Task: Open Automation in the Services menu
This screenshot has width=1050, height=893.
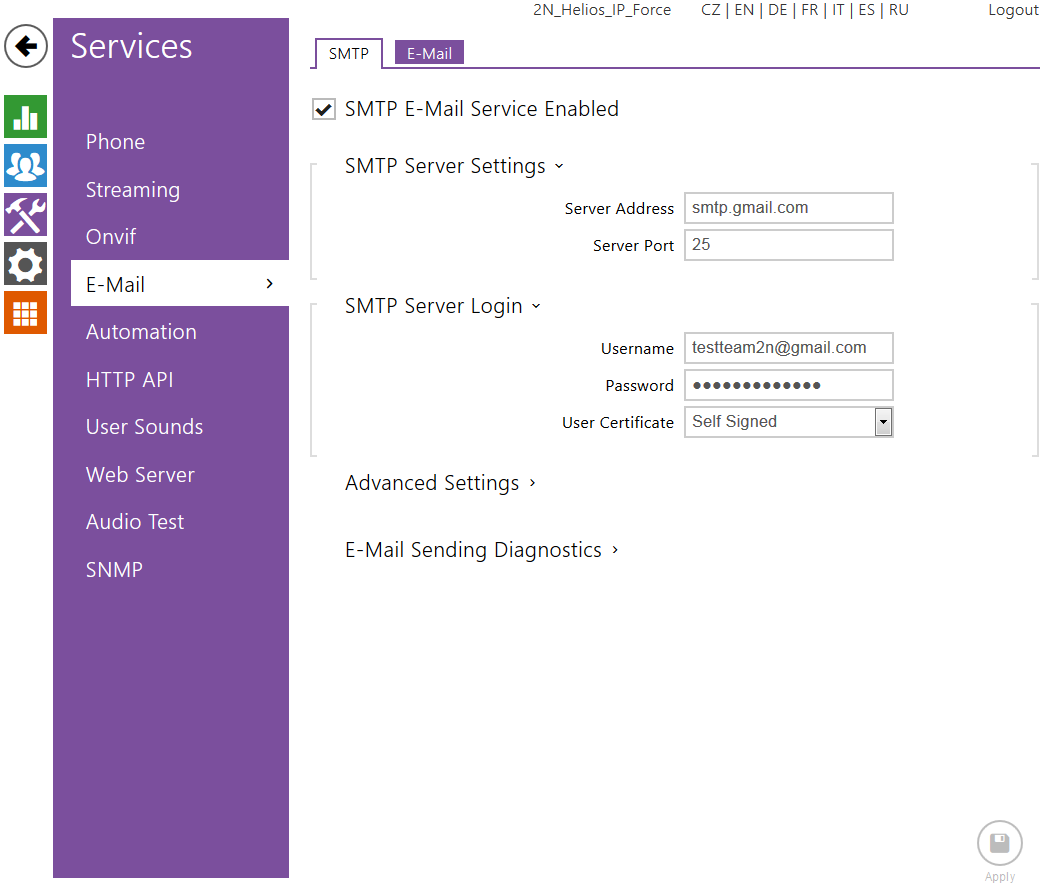Action: (x=141, y=332)
